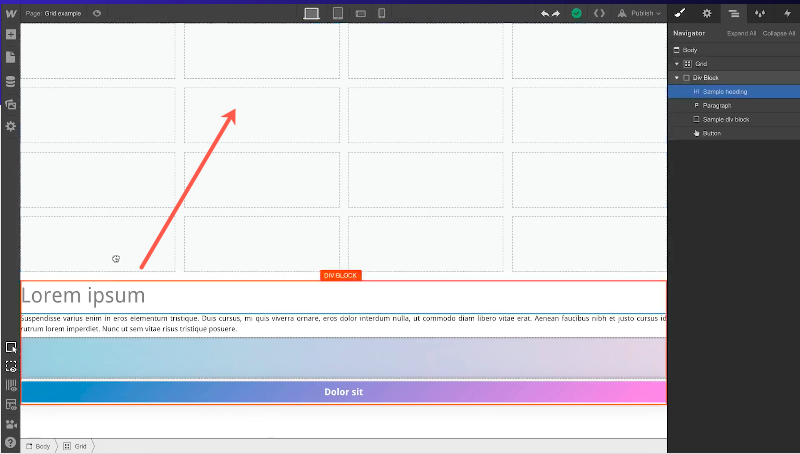Collapse the Div Block tree node
The width and height of the screenshot is (800, 454).
[x=677, y=78]
